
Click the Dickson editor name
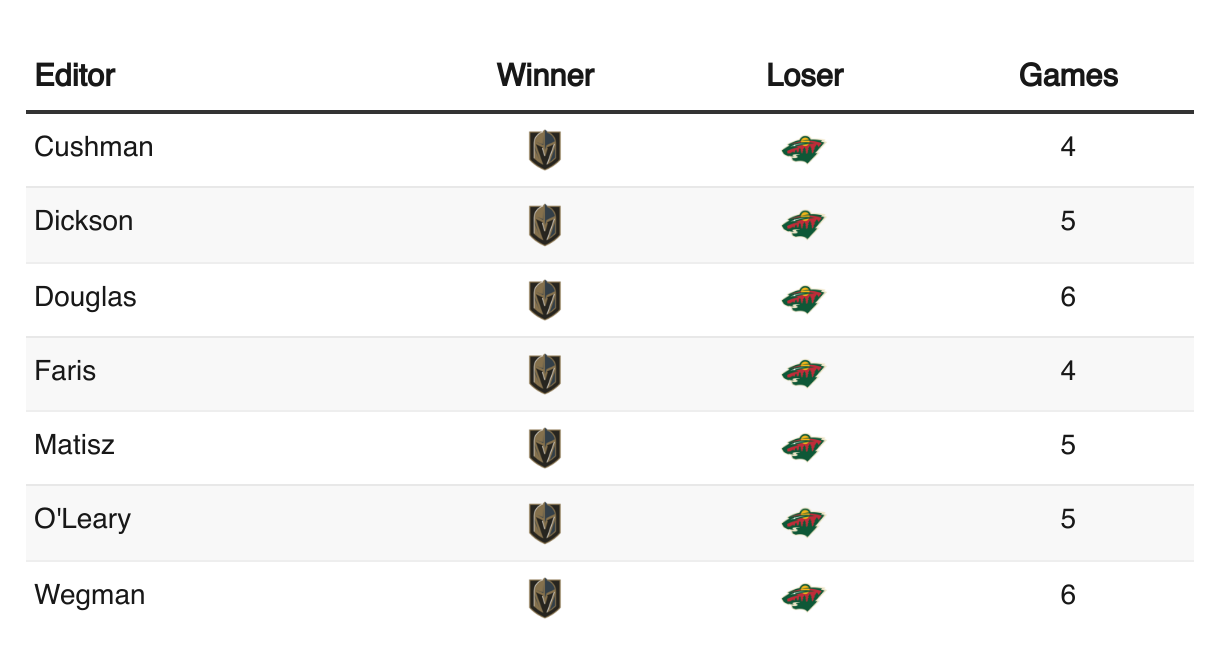(x=84, y=221)
